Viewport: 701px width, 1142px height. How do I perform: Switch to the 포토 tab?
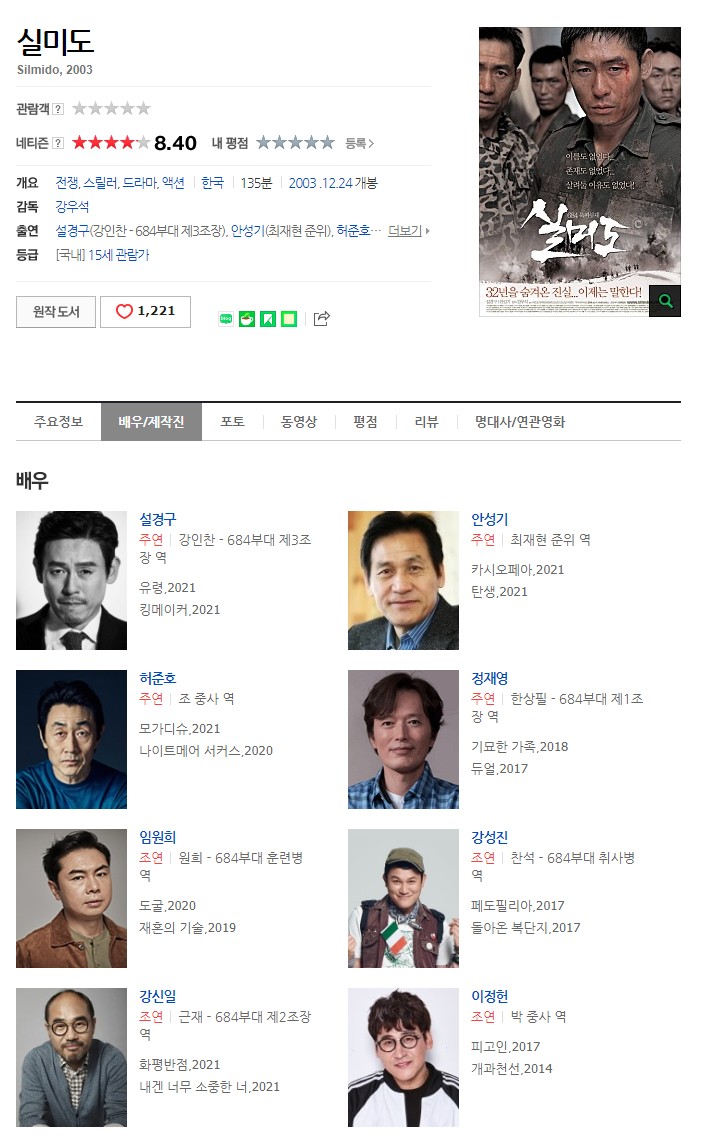click(232, 422)
